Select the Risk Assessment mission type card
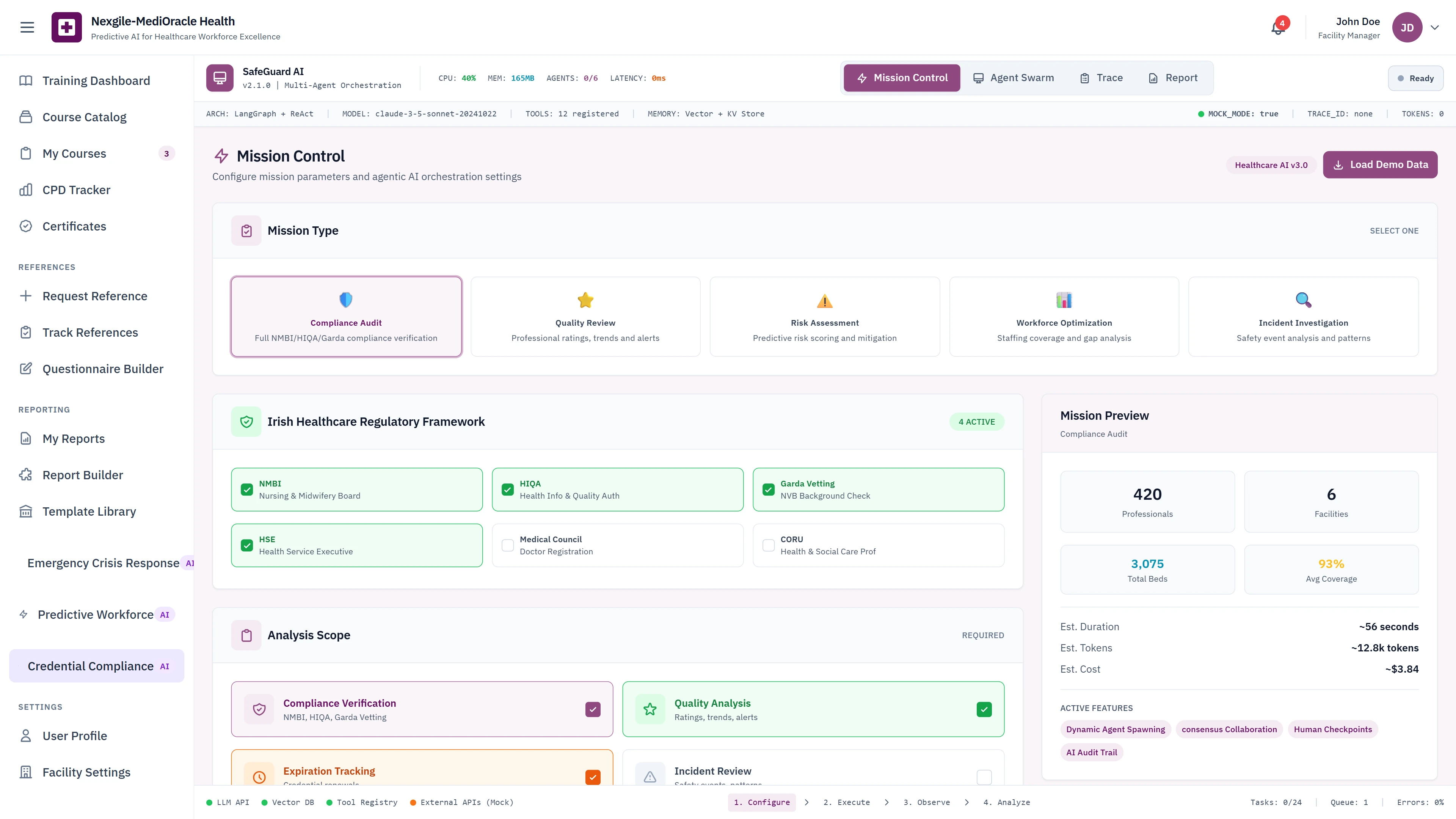This screenshot has height=819, width=1456. pyautogui.click(x=824, y=317)
